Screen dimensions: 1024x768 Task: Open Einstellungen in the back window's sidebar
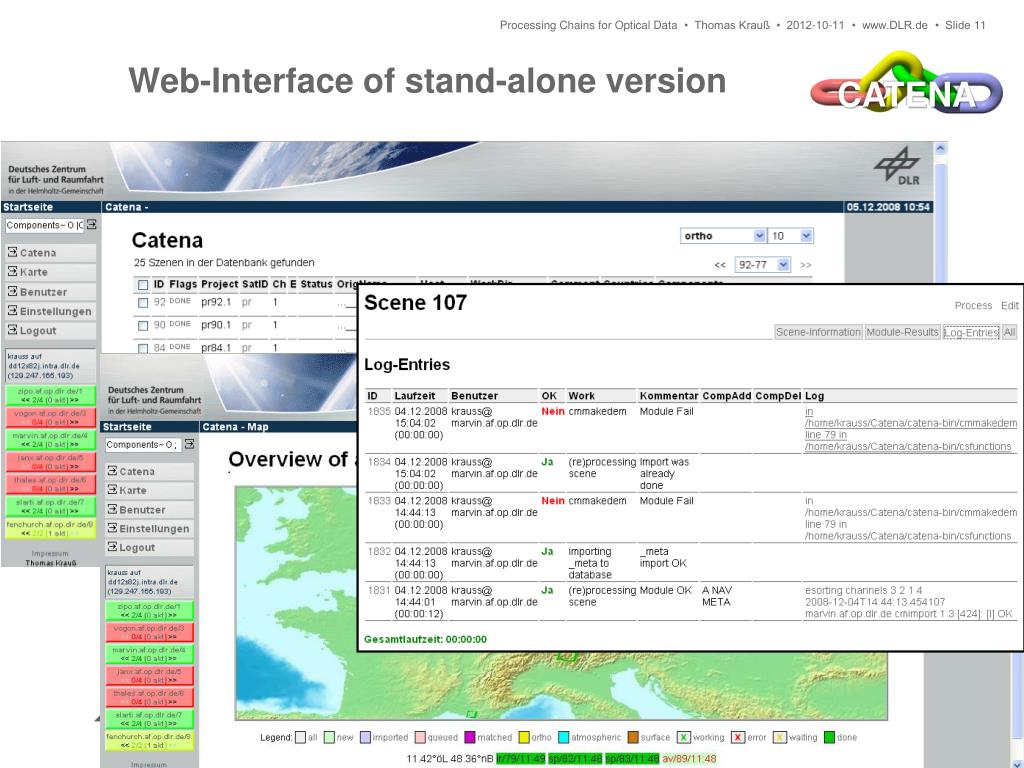coord(50,312)
